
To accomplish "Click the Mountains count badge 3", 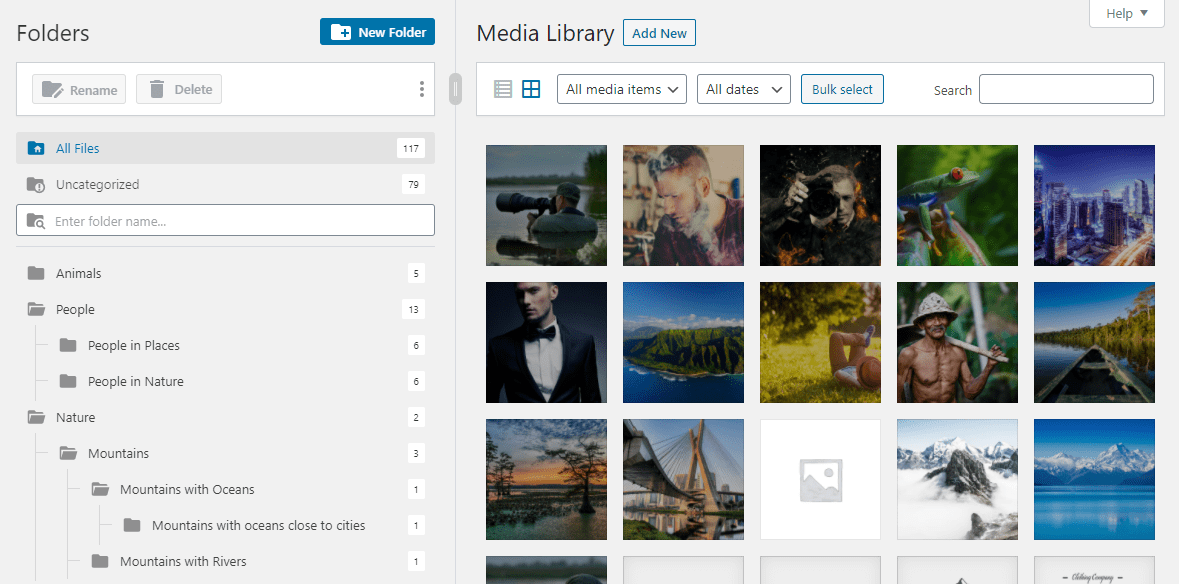I will click(416, 453).
